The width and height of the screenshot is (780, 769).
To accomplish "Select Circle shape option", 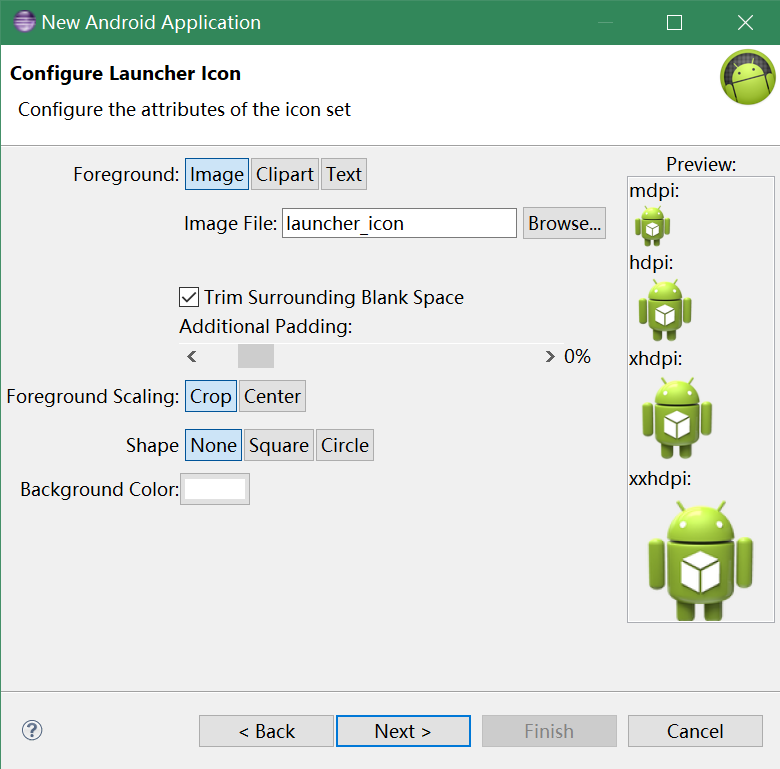I will click(345, 445).
